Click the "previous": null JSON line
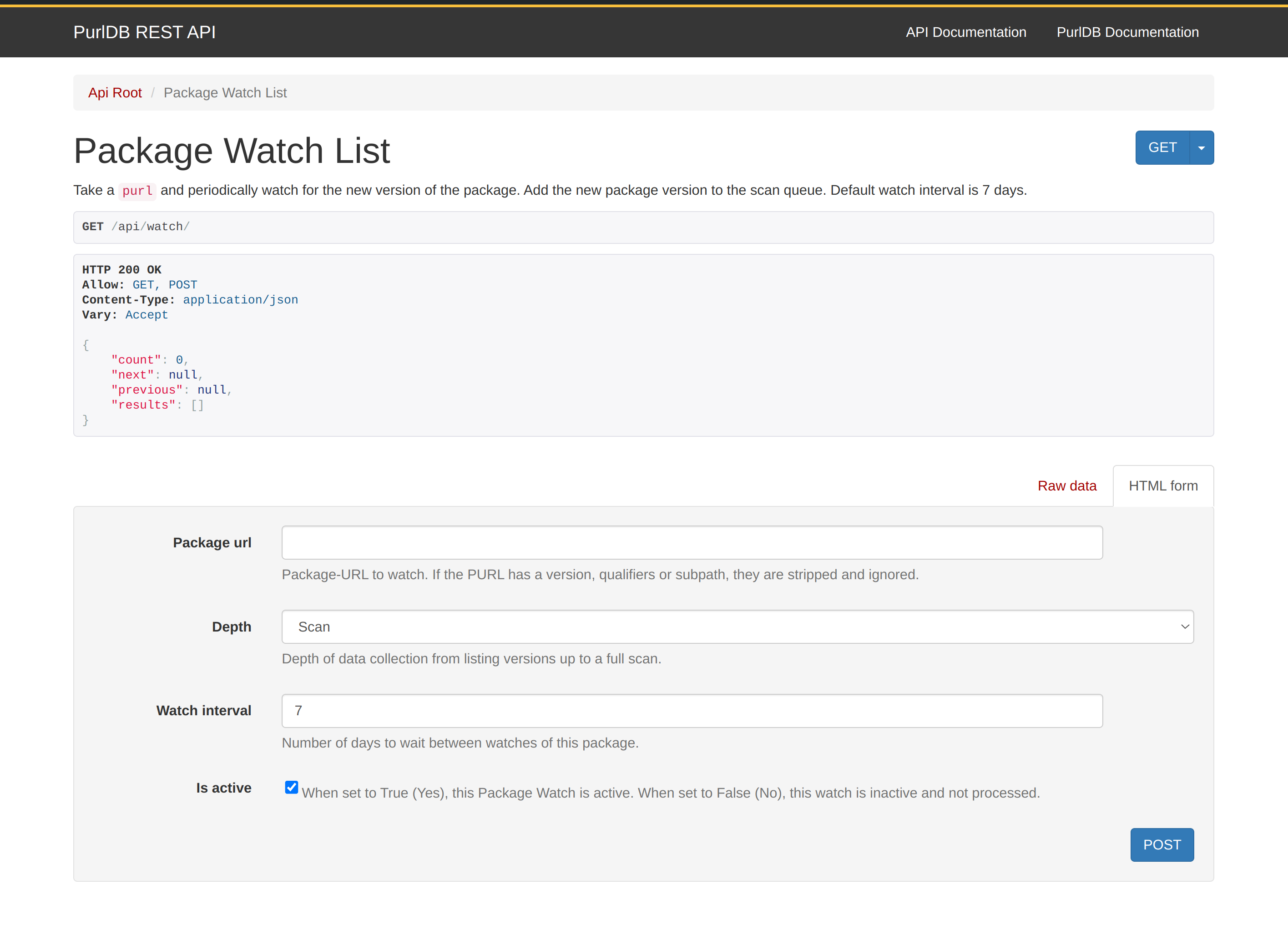1288x935 pixels. [x=172, y=389]
